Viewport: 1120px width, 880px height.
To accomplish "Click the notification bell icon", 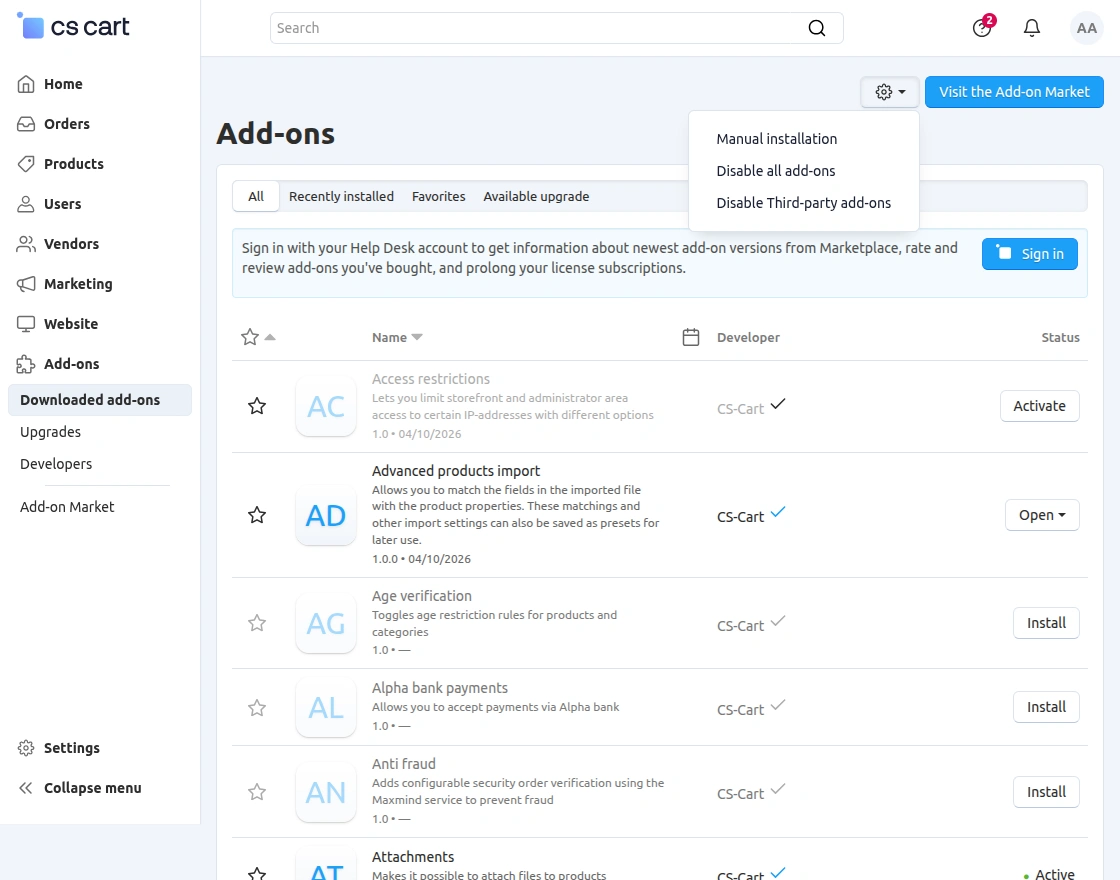I will coord(1032,28).
